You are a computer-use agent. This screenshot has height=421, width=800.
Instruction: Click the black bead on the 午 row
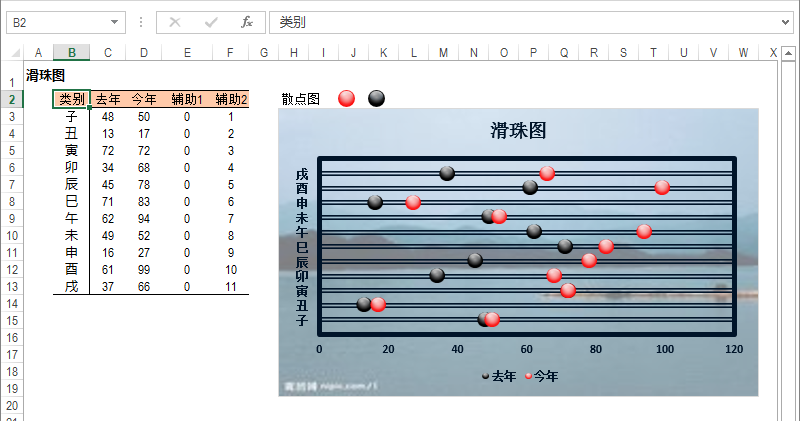pos(534,231)
